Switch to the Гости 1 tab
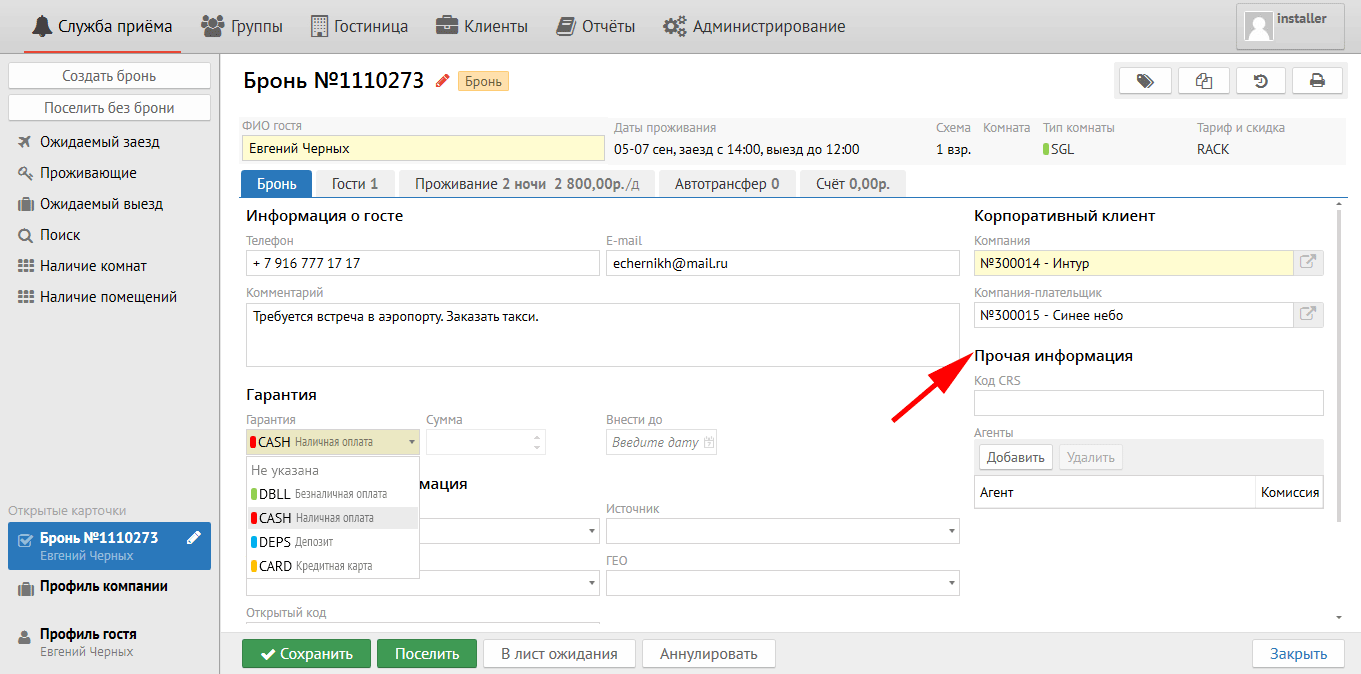 coord(355,184)
